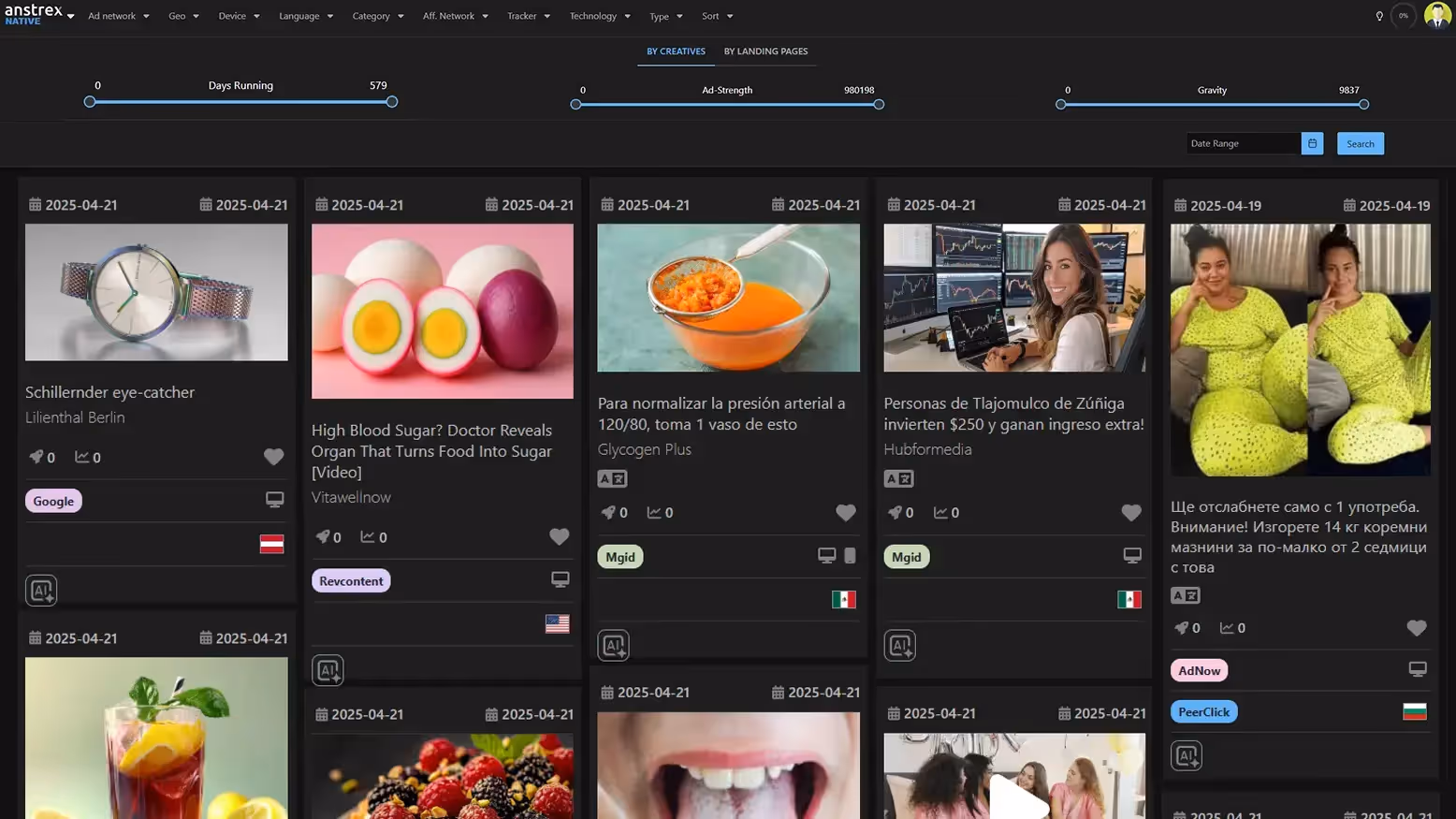
Task: Click desktop device icon on Hubformedia ad
Action: (1132, 555)
